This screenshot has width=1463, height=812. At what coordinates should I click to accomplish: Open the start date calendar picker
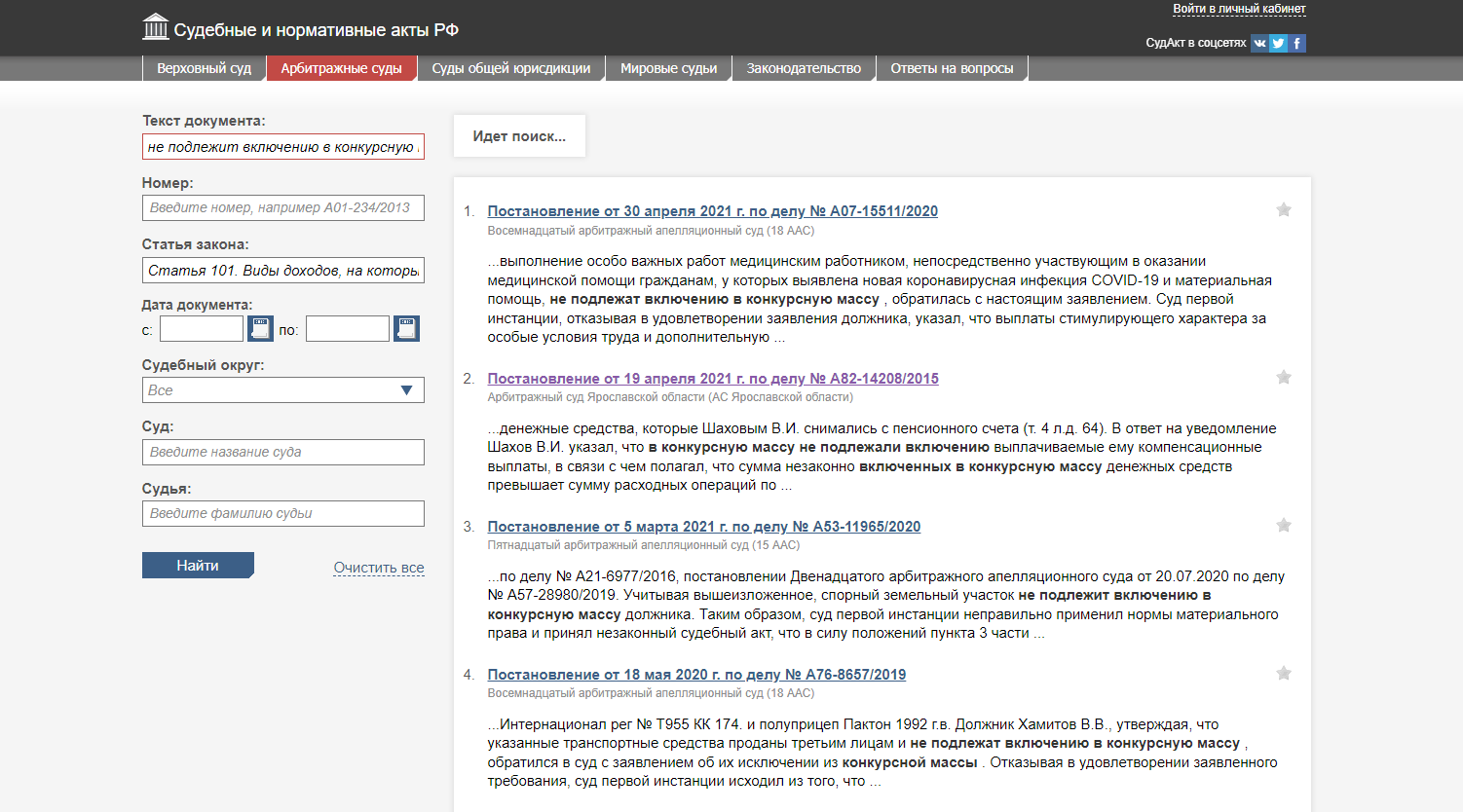[260, 329]
